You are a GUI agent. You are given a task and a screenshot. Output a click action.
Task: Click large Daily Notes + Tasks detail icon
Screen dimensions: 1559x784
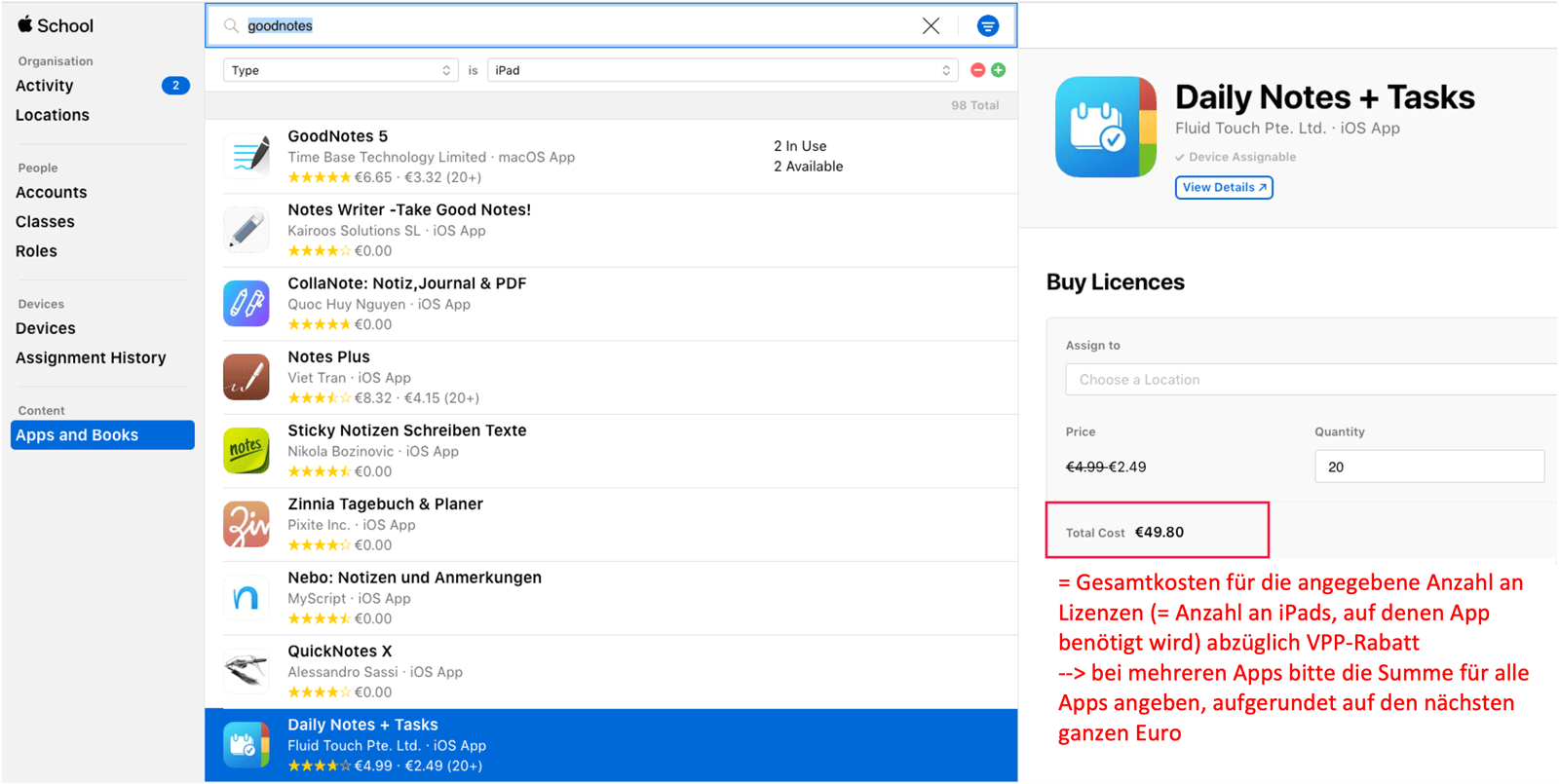tap(1106, 127)
